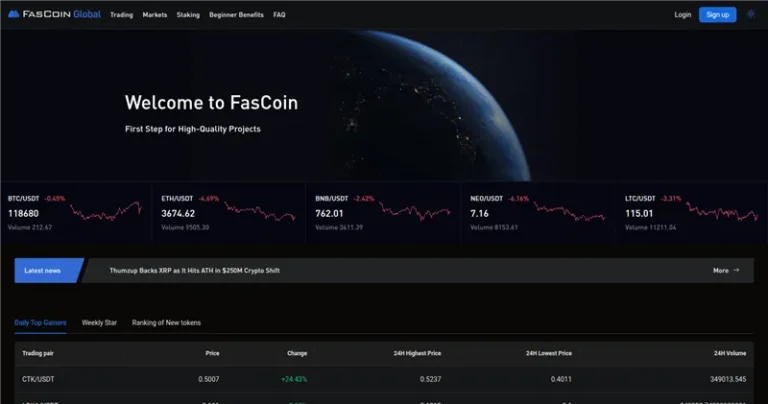
Task: Click the ETH/USDT price chart sparkline
Action: coord(260,211)
